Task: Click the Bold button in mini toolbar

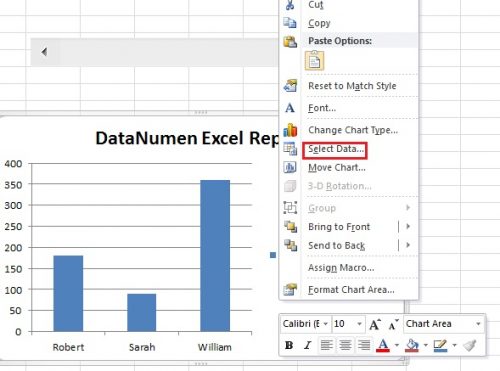Action: pyautogui.click(x=289, y=345)
